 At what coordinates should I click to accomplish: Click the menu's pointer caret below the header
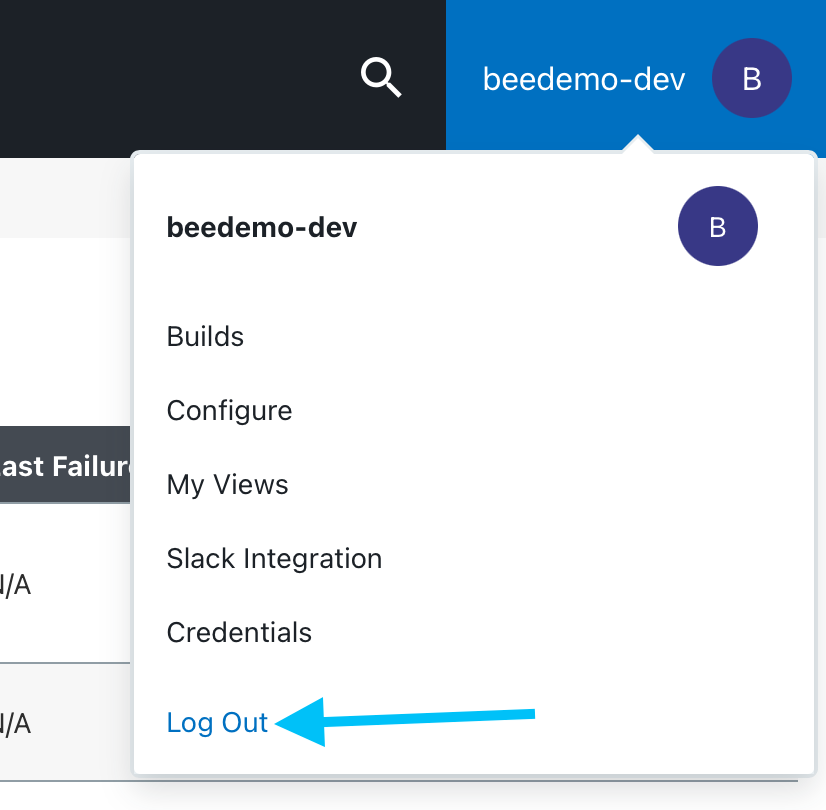point(637,146)
